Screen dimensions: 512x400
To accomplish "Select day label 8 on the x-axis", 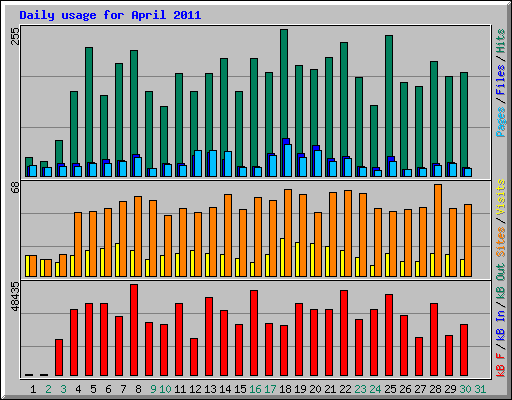I will [138, 389].
